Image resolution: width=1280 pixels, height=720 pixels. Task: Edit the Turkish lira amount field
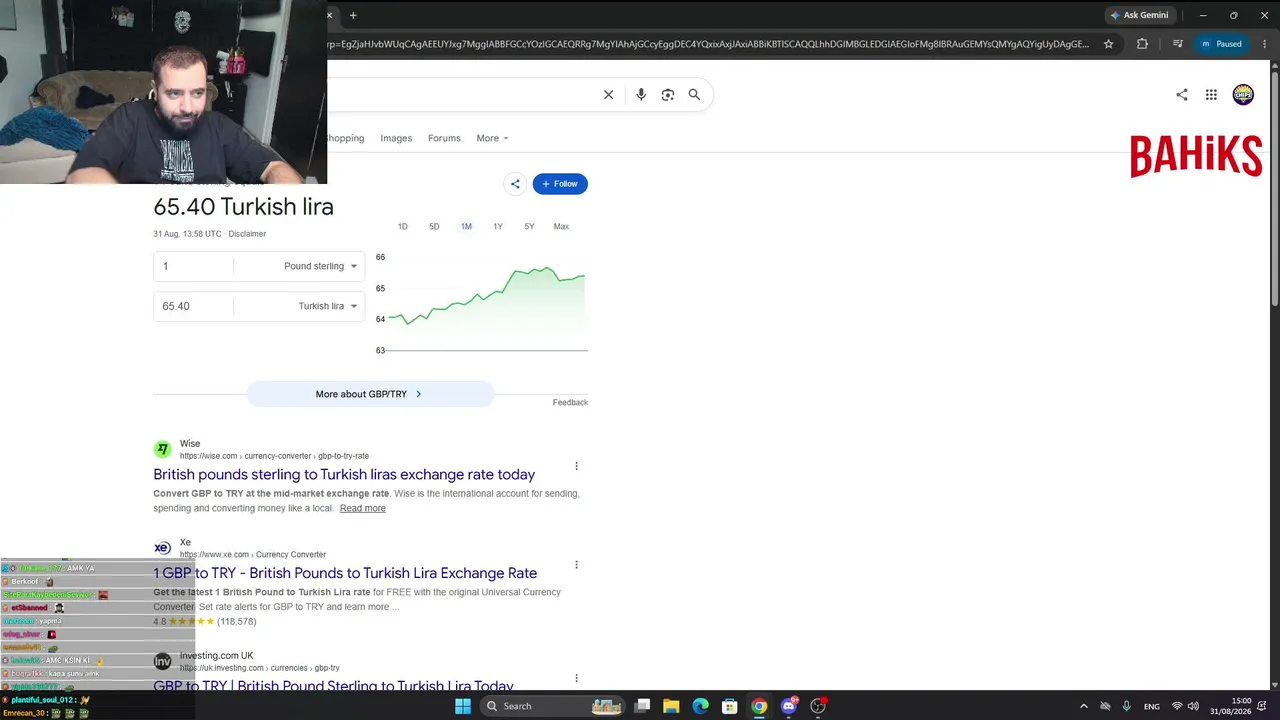(193, 306)
